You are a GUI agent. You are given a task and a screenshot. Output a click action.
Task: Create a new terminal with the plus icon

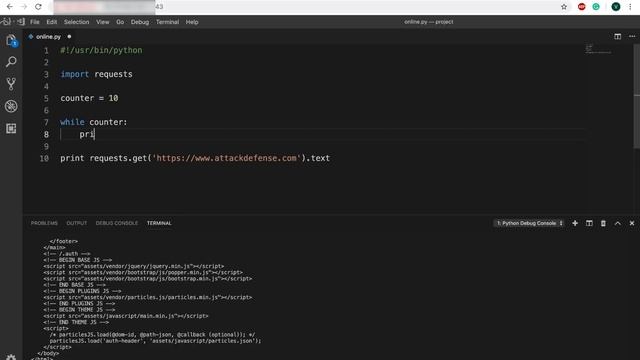(x=575, y=223)
